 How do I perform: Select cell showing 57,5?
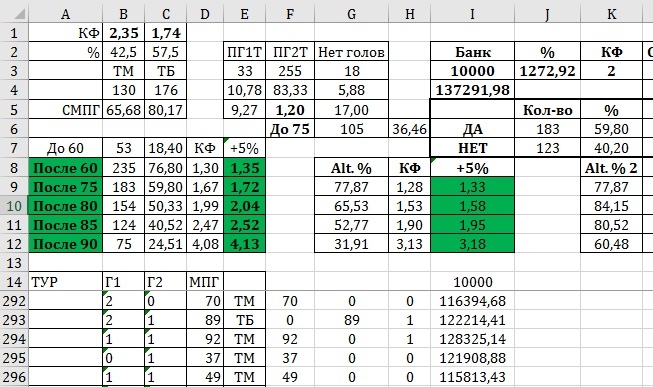click(166, 52)
